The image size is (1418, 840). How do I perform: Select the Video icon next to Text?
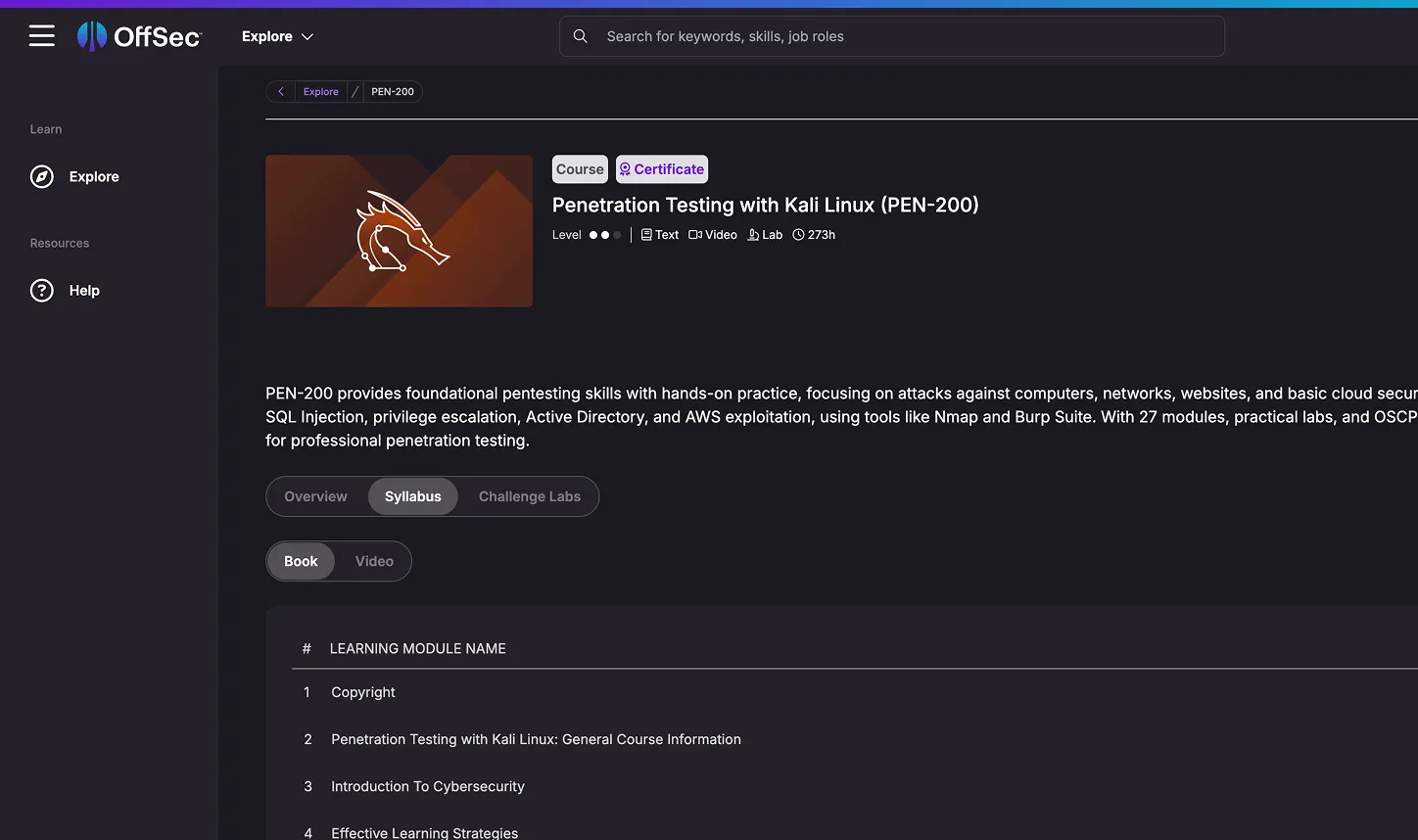point(695,234)
